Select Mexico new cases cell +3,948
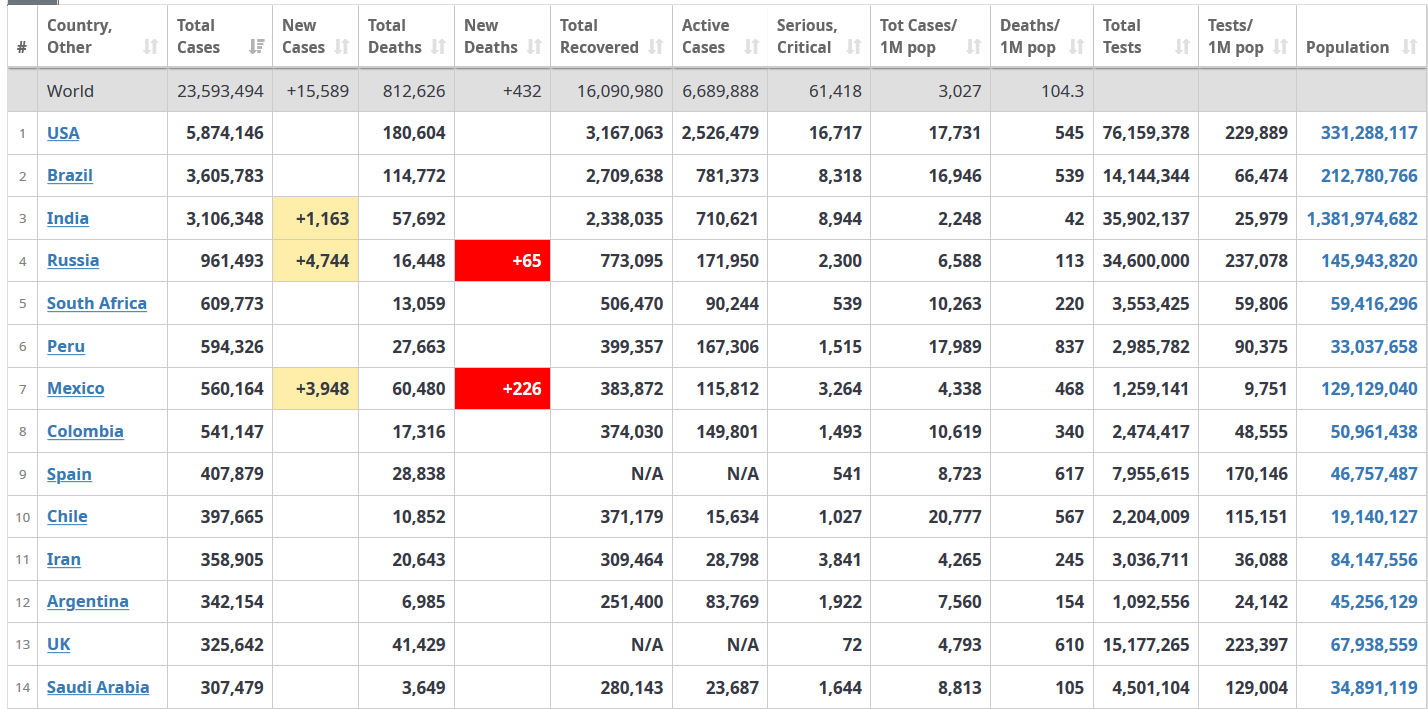This screenshot has width=1428, height=709. (315, 388)
